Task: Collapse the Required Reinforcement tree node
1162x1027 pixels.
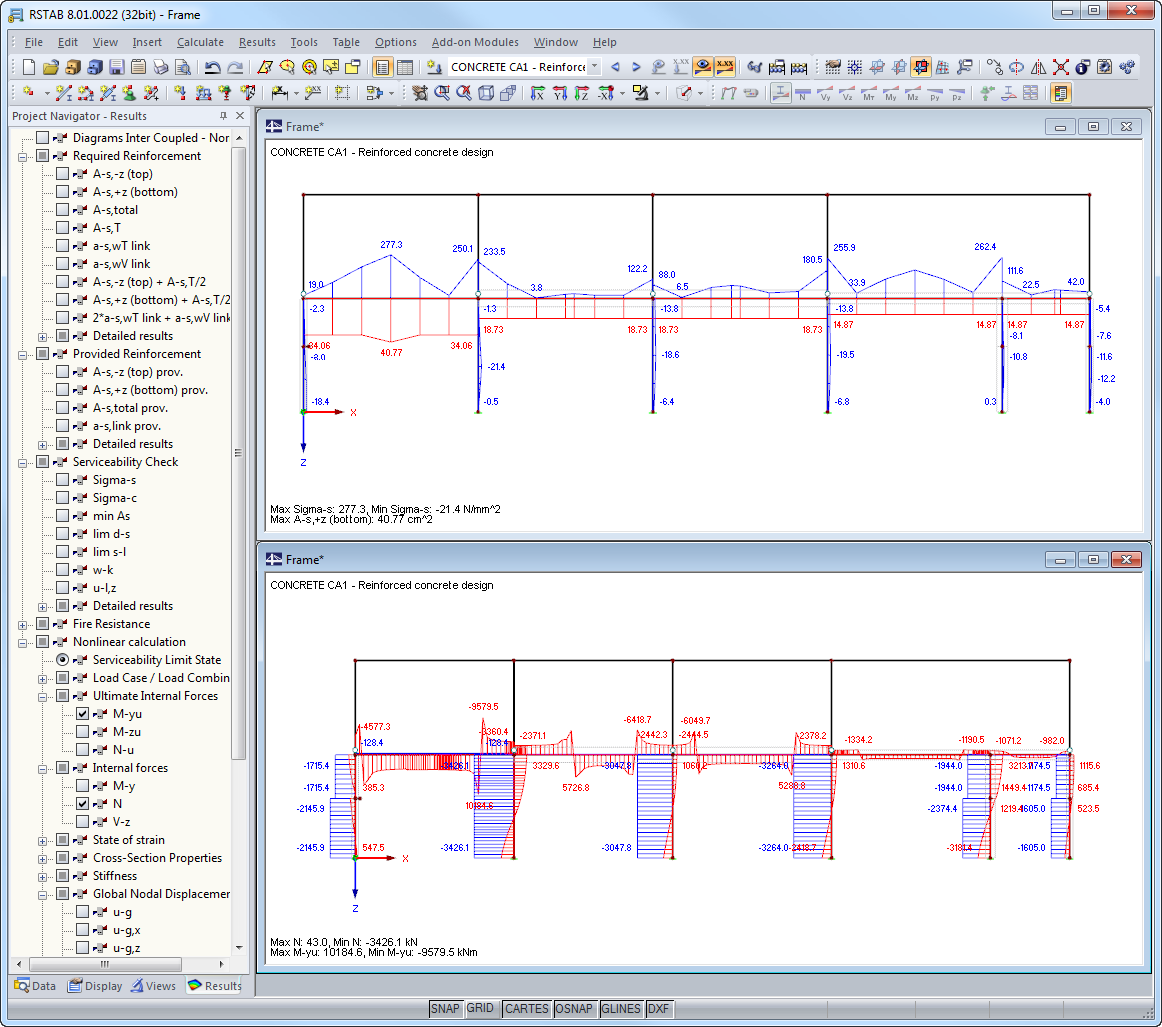Action: [22, 156]
